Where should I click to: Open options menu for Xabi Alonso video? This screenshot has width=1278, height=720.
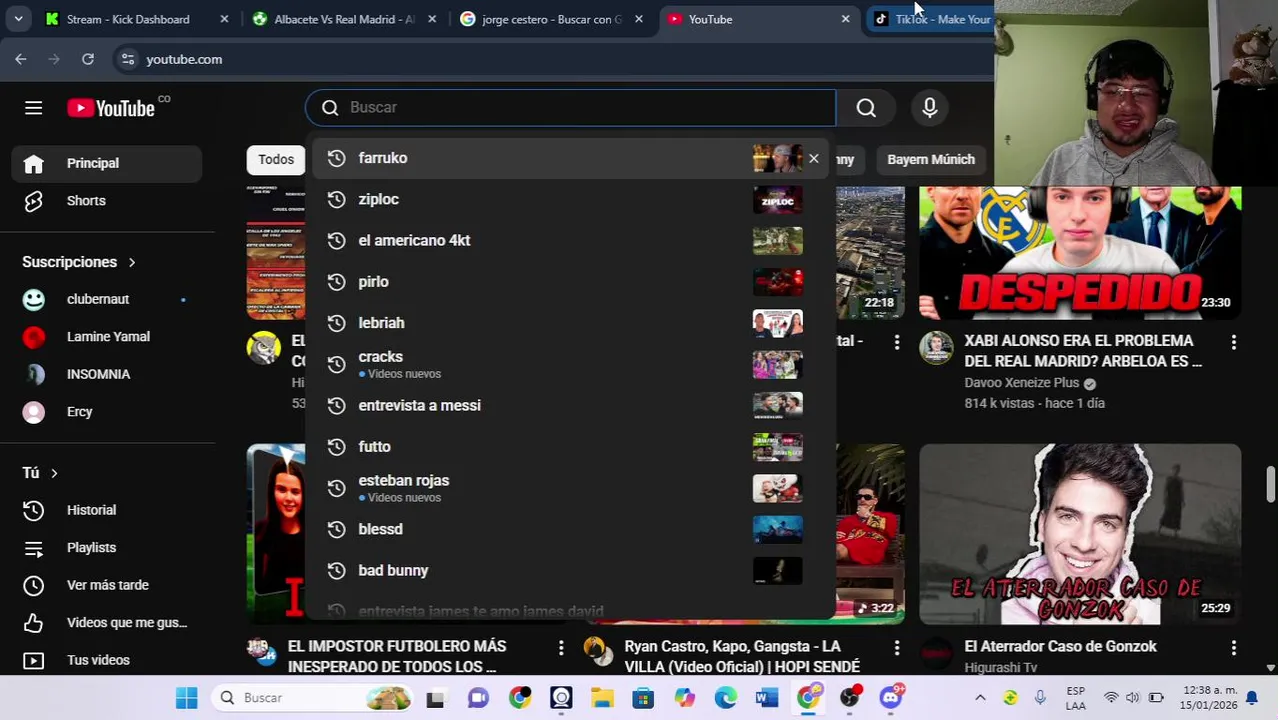coord(1233,342)
